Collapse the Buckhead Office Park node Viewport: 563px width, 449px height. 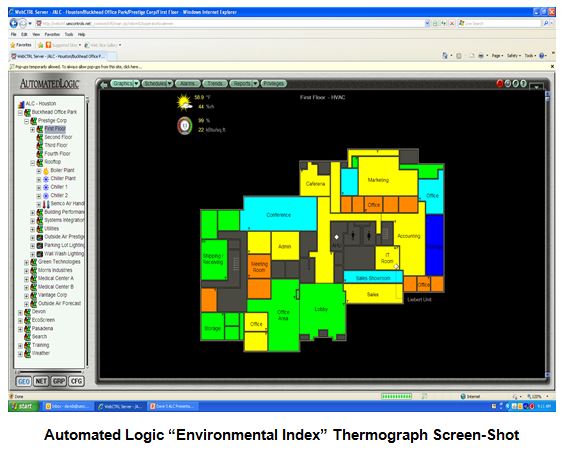click(x=20, y=113)
